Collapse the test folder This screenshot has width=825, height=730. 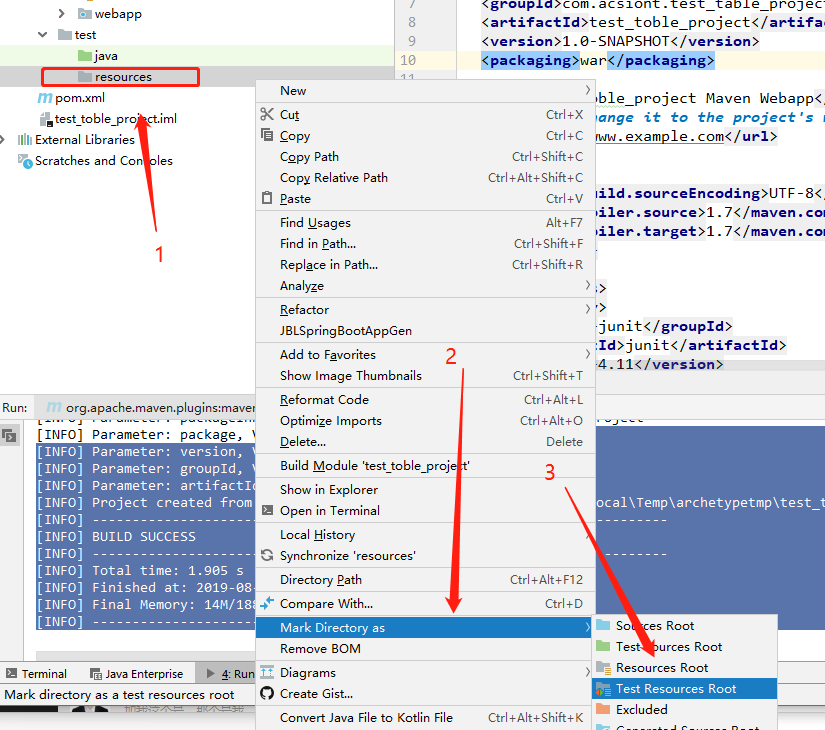(43, 35)
